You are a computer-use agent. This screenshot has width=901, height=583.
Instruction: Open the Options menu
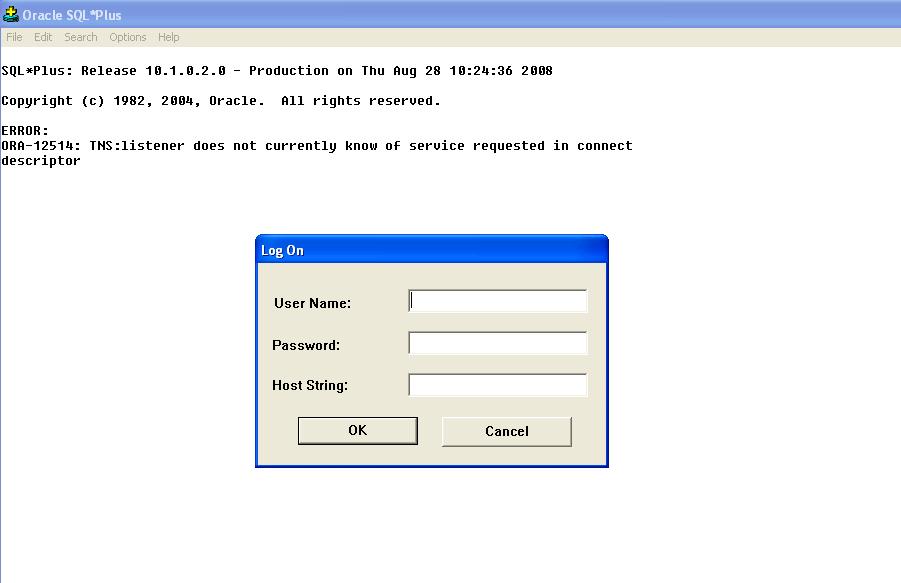click(128, 37)
